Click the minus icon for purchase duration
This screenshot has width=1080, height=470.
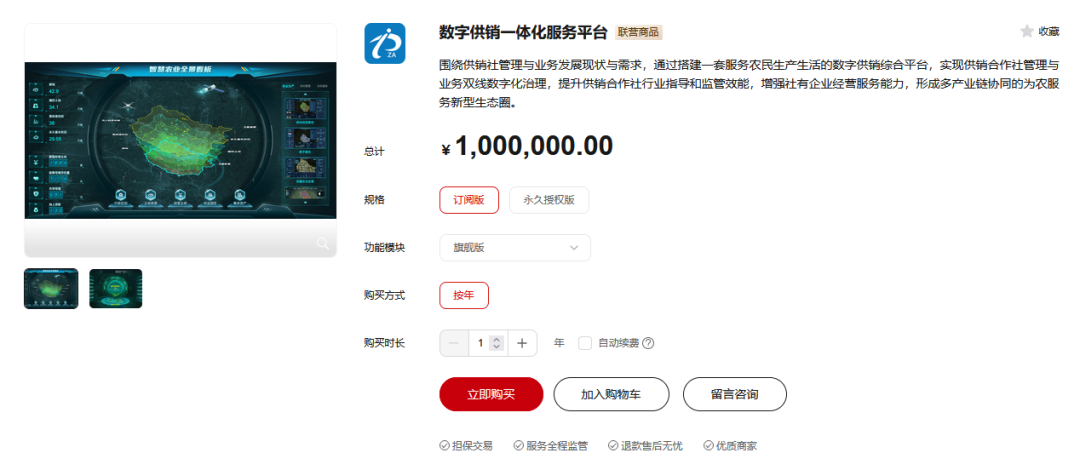(454, 343)
